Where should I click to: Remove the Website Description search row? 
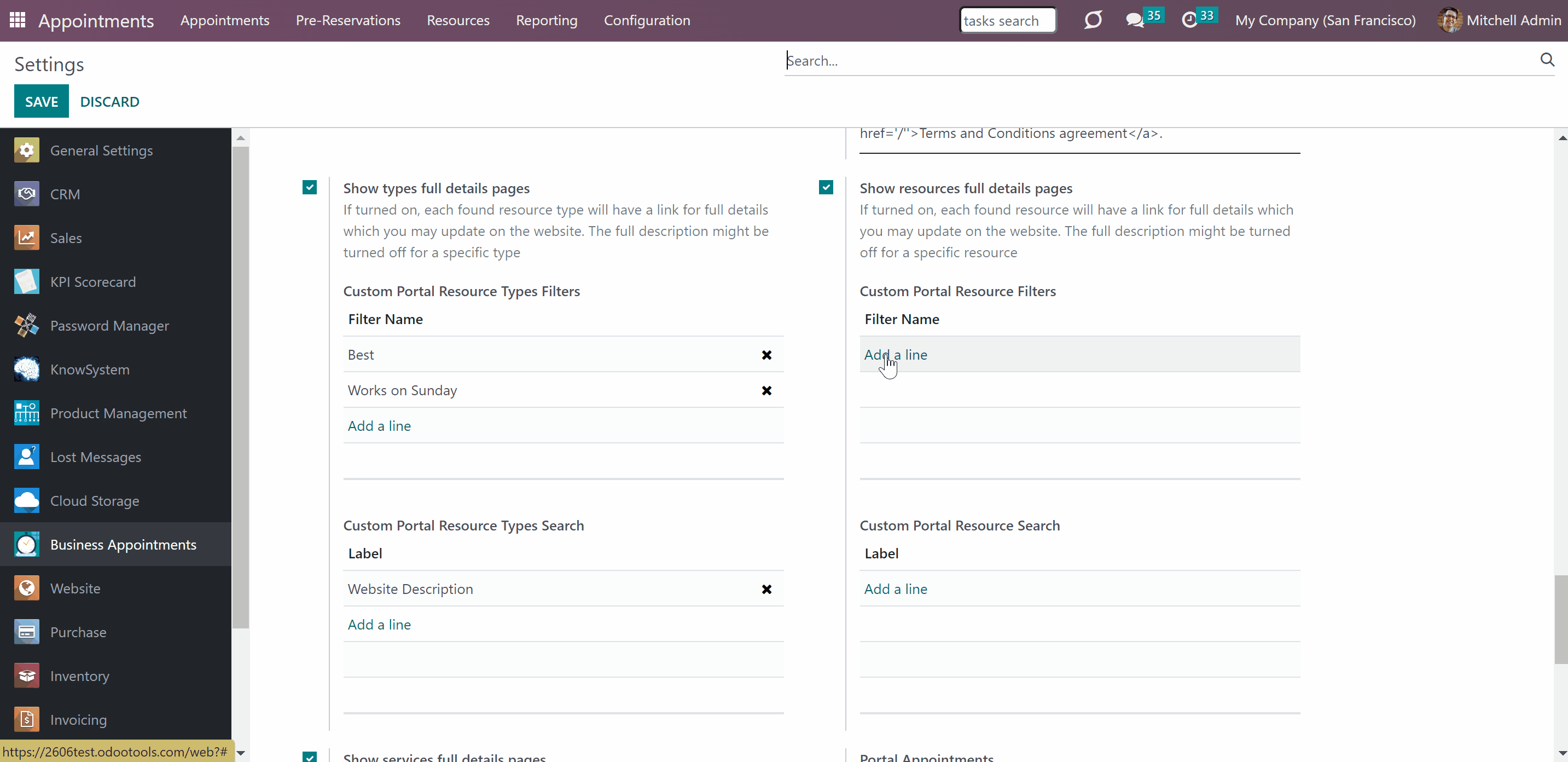pyautogui.click(x=766, y=589)
